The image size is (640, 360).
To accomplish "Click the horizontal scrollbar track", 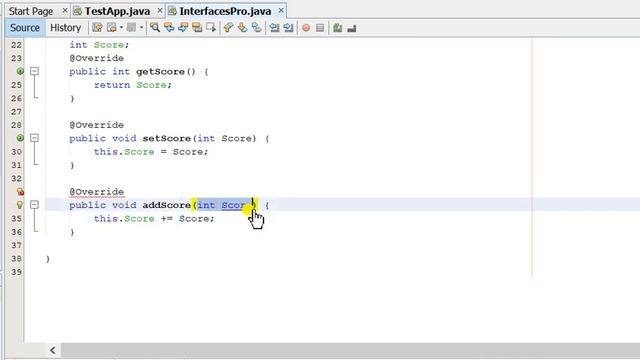I will coord(350,350).
